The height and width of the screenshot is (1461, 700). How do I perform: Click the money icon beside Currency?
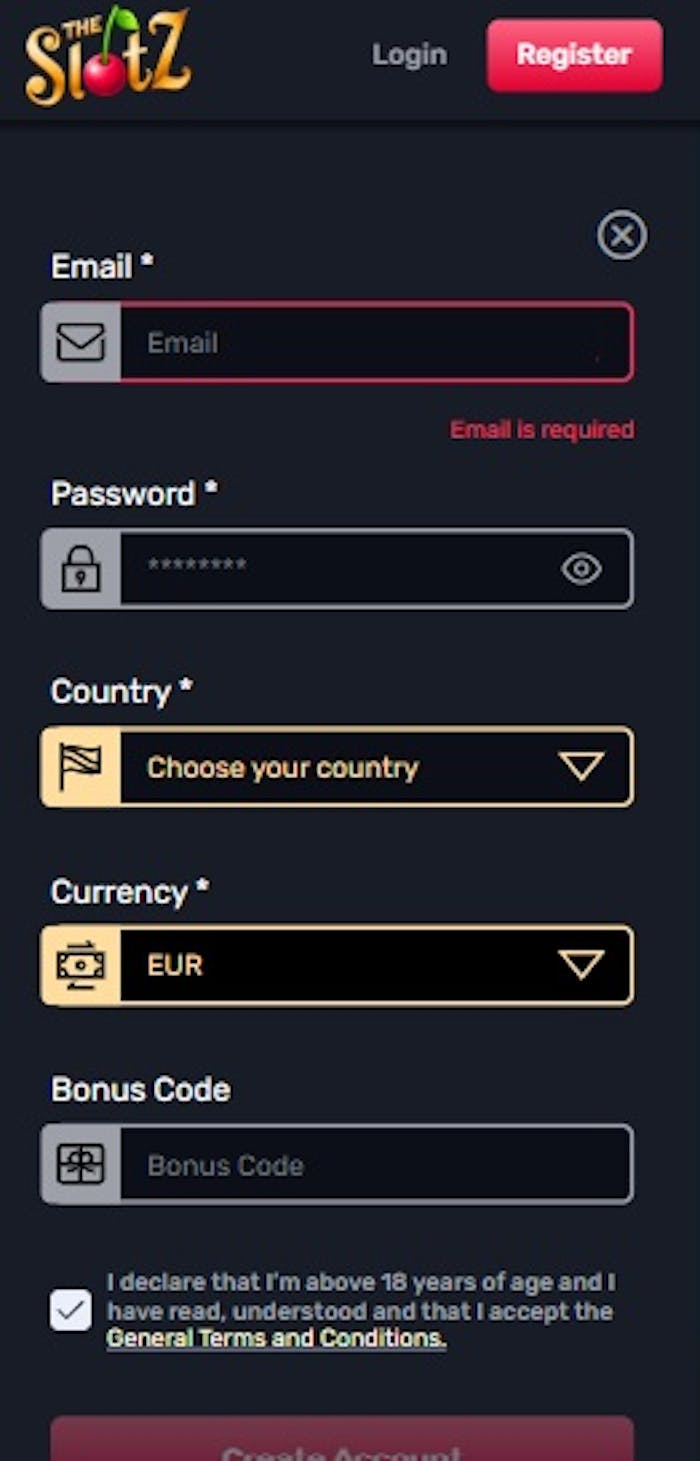[81, 965]
